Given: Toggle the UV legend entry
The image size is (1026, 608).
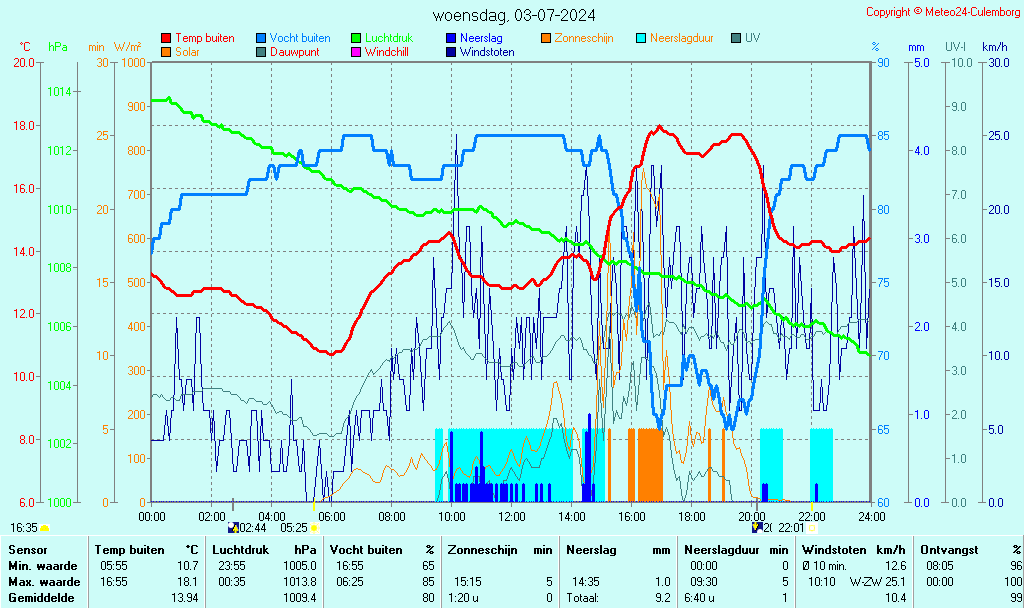Looking at the screenshot, I should tap(752, 38).
